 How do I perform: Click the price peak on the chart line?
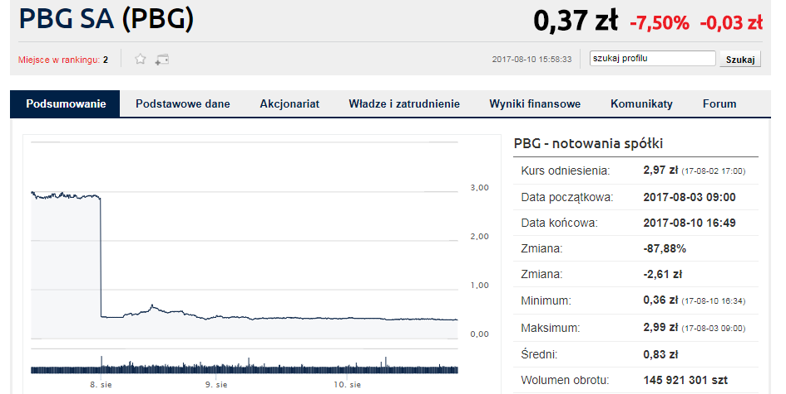(x=152, y=305)
